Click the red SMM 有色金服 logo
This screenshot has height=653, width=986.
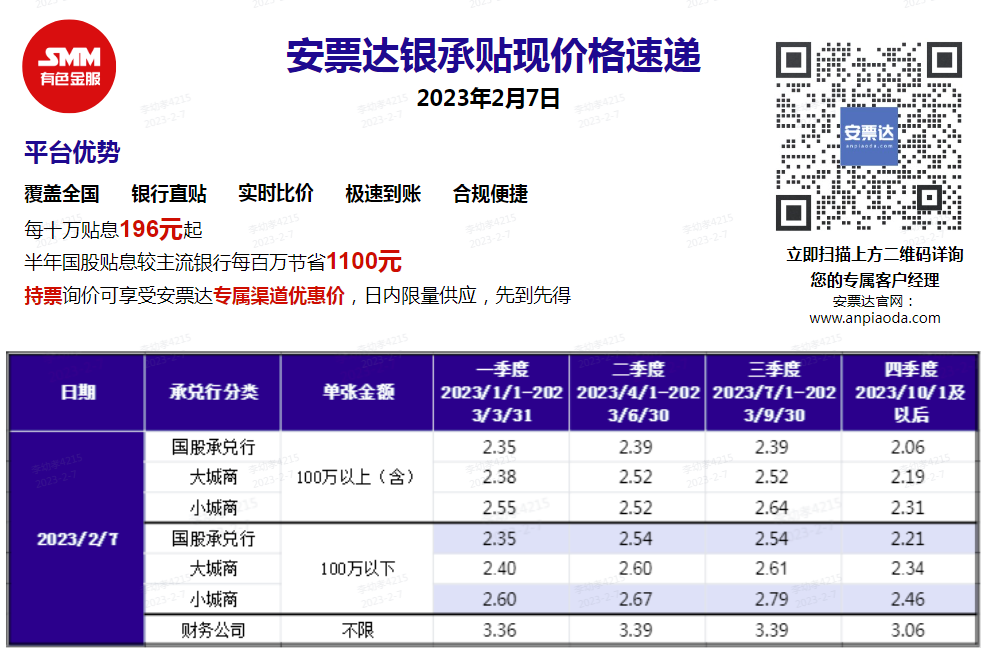[x=69, y=66]
